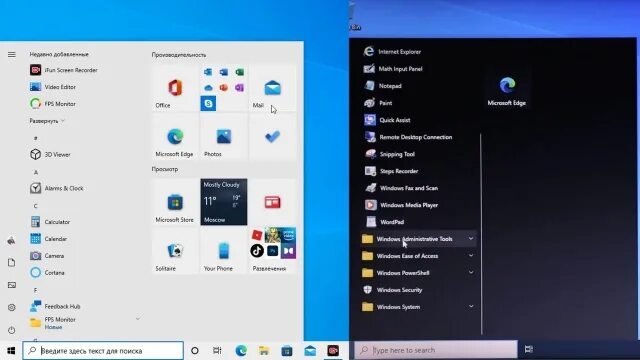Expand Windows Ease of Access chevron

click(471, 256)
